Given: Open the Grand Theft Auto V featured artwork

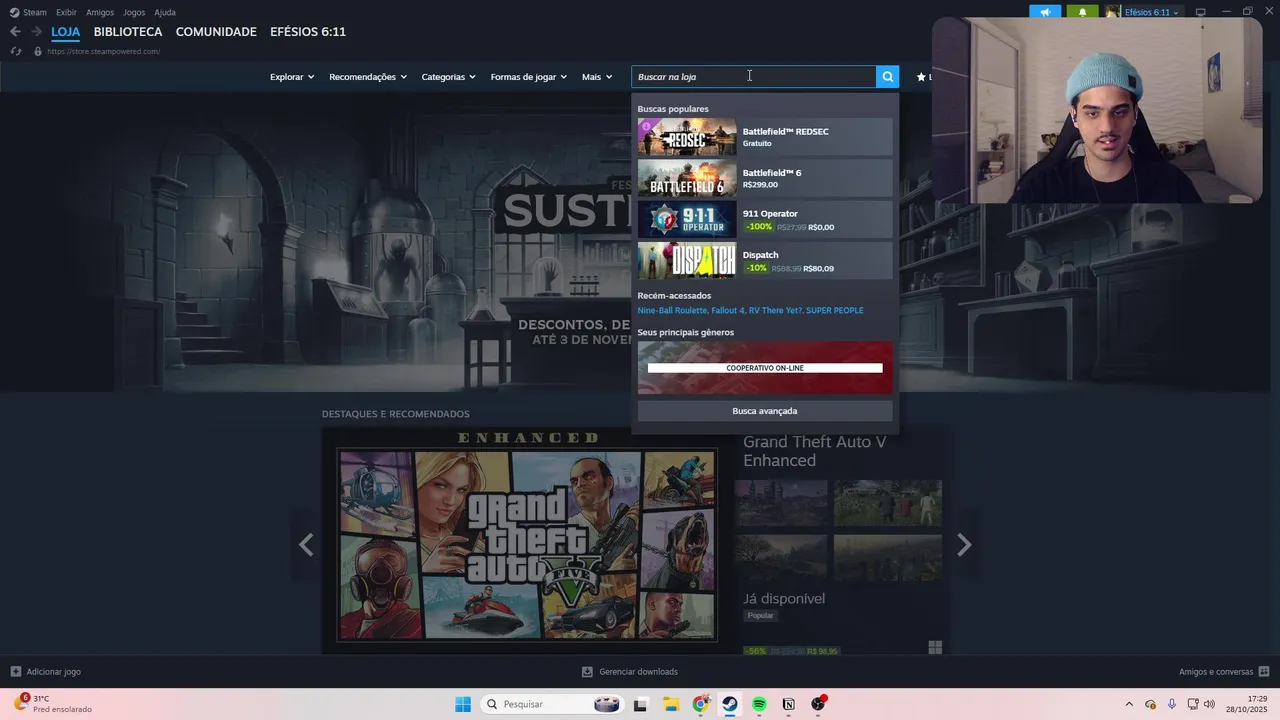Looking at the screenshot, I should click(x=527, y=545).
